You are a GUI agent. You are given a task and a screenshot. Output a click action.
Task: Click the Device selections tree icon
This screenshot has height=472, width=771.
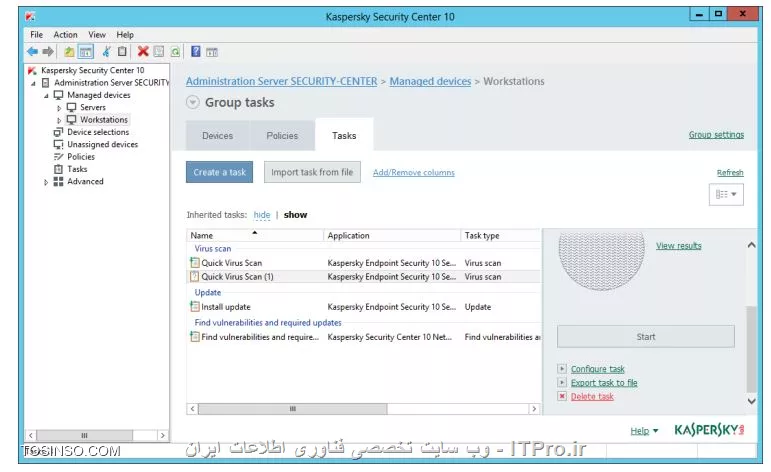[x=58, y=132]
